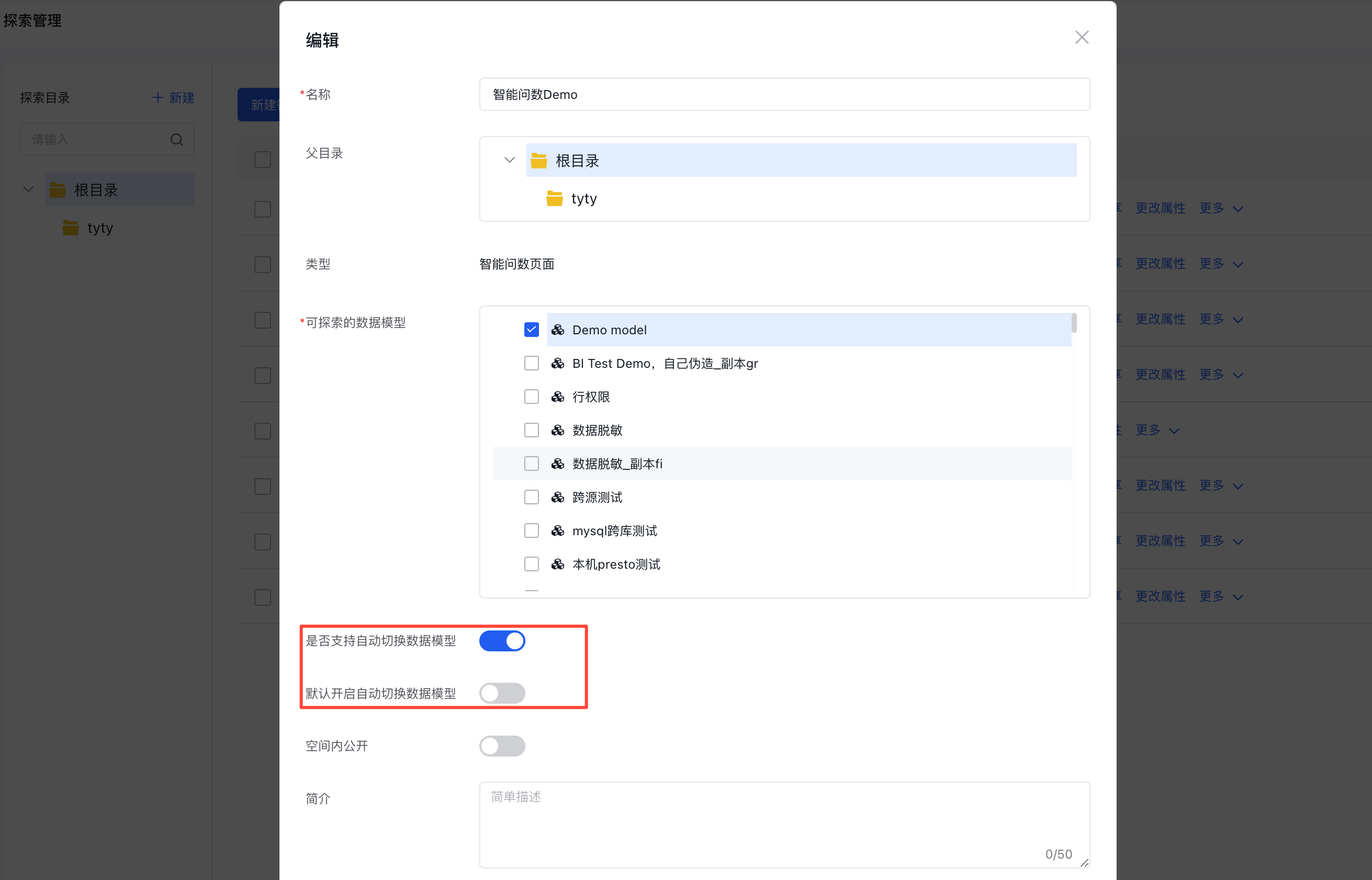This screenshot has width=1372, height=880.
Task: Check the 跨源测试 model checkbox
Action: click(x=532, y=497)
